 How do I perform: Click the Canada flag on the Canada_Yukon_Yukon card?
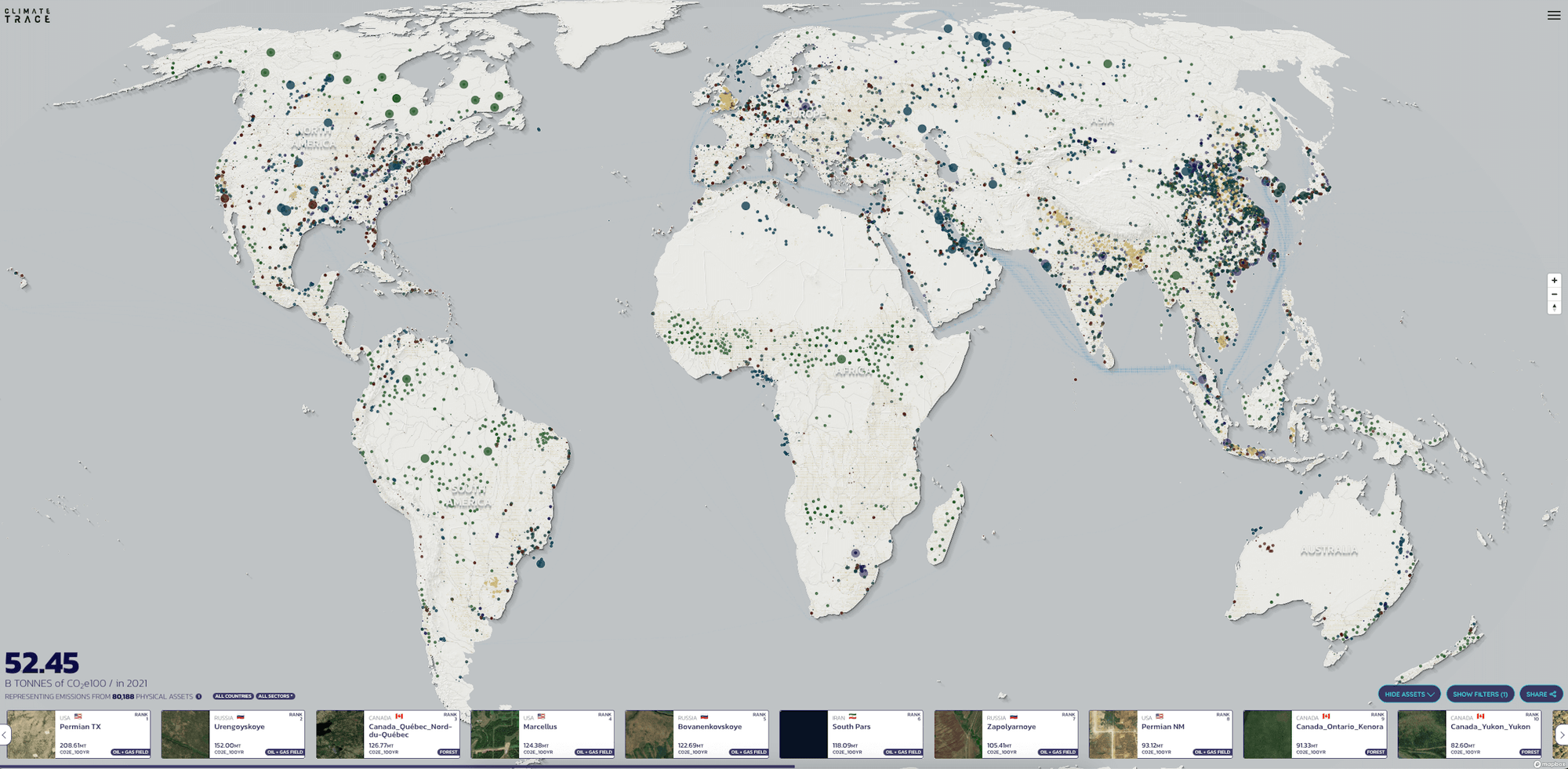click(1482, 716)
